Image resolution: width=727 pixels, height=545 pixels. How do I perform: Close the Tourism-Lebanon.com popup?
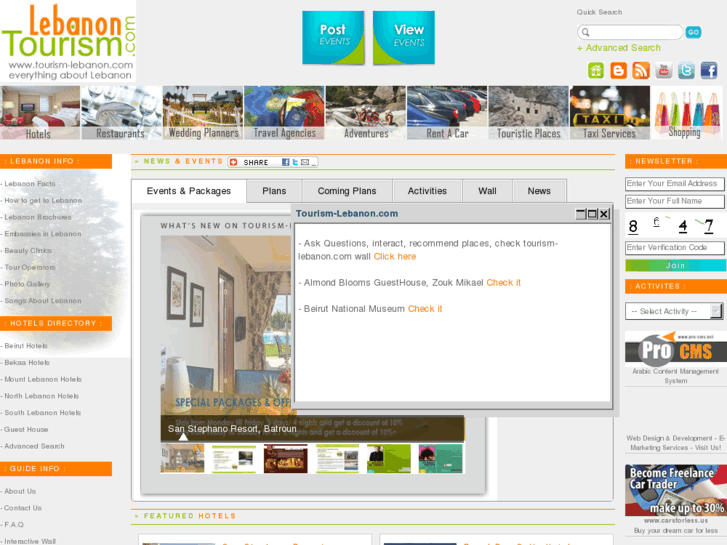[604, 214]
